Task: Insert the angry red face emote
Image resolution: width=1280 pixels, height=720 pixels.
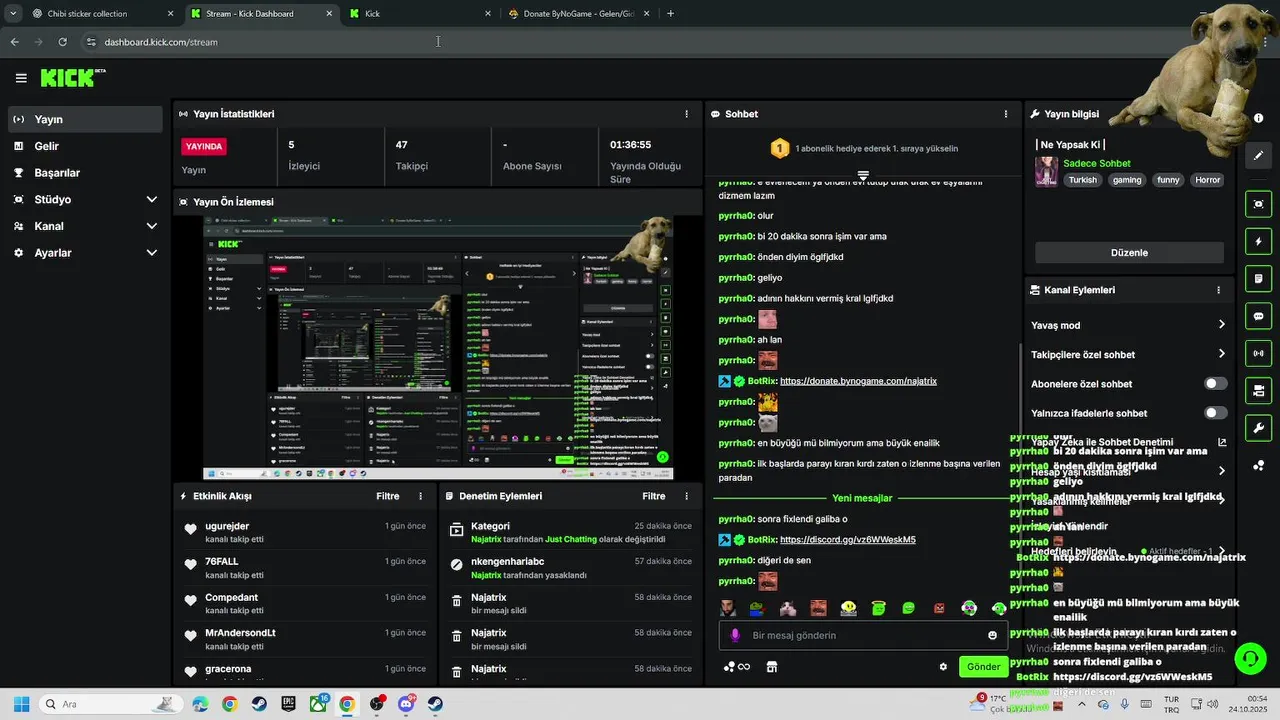Action: tap(939, 608)
